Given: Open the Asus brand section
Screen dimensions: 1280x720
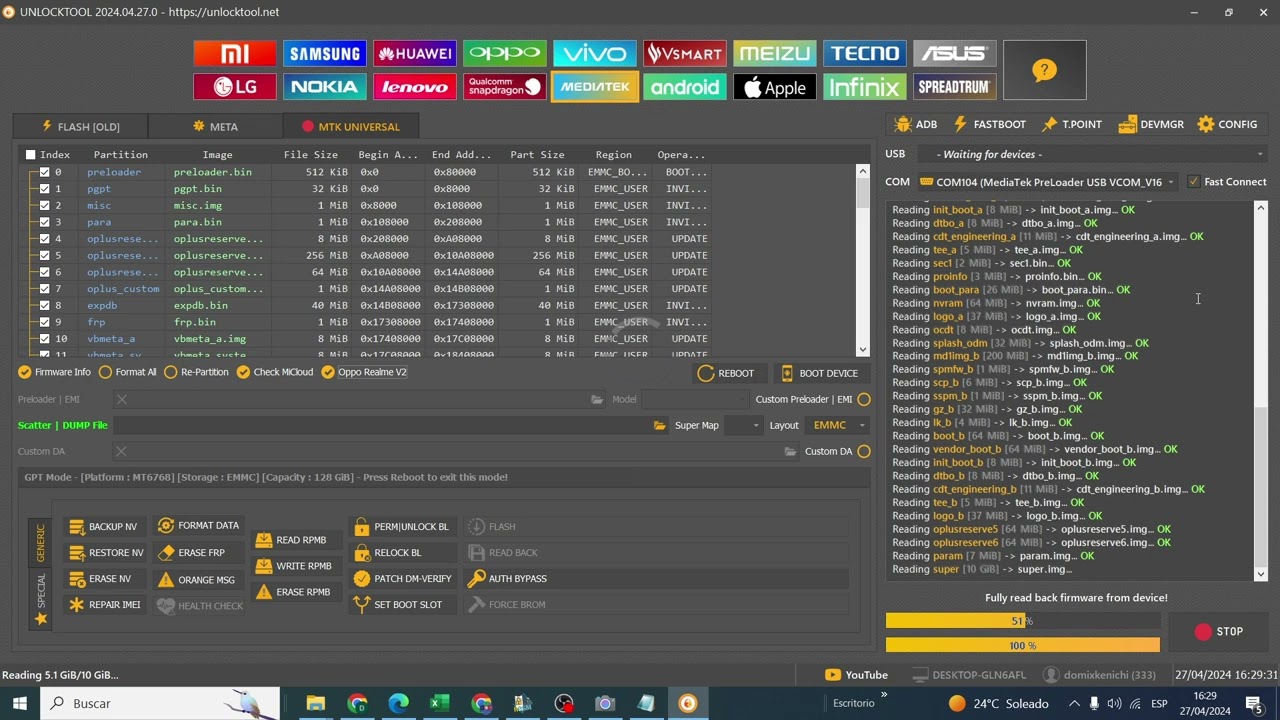Looking at the screenshot, I should click(x=955, y=53).
